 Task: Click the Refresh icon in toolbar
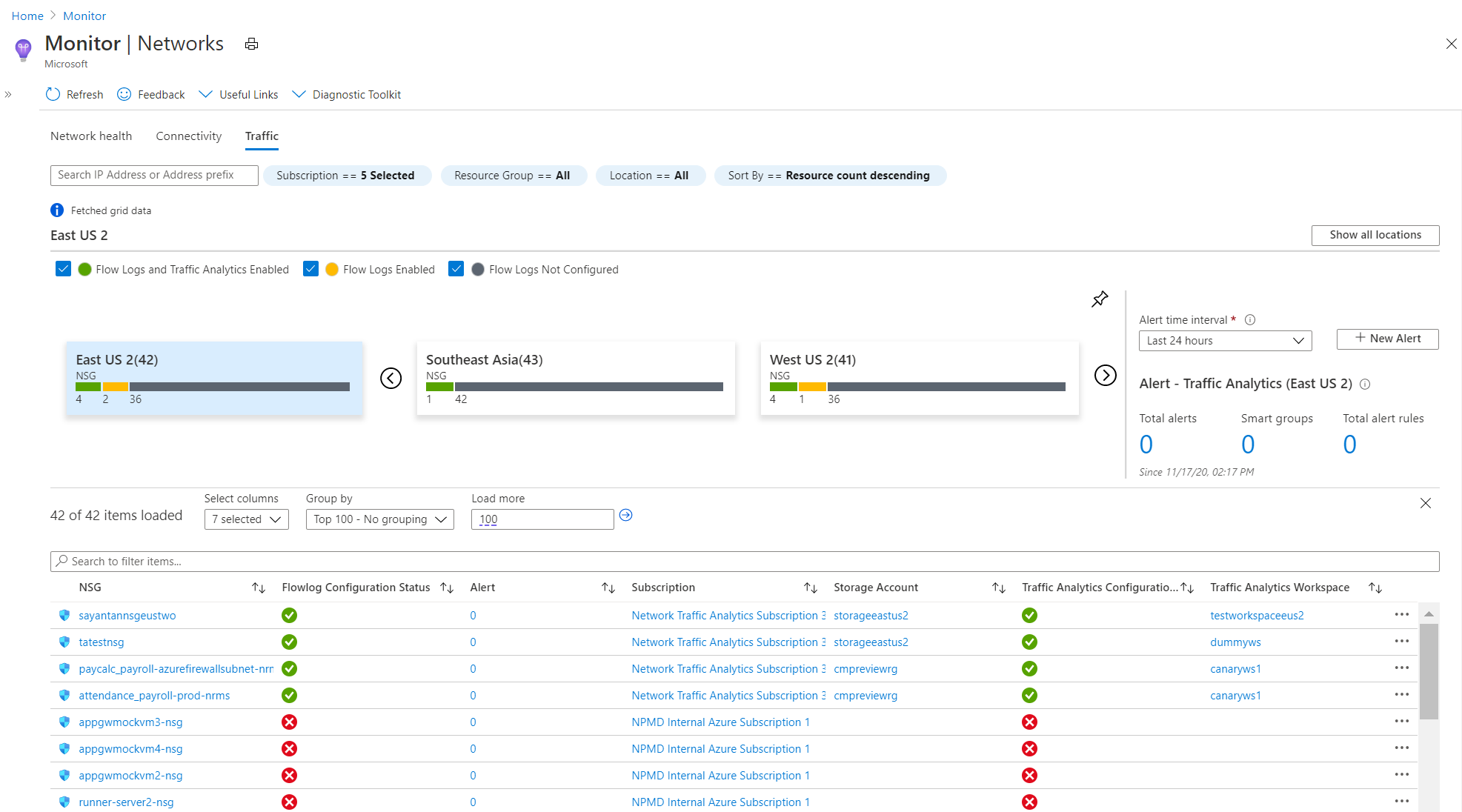53,94
